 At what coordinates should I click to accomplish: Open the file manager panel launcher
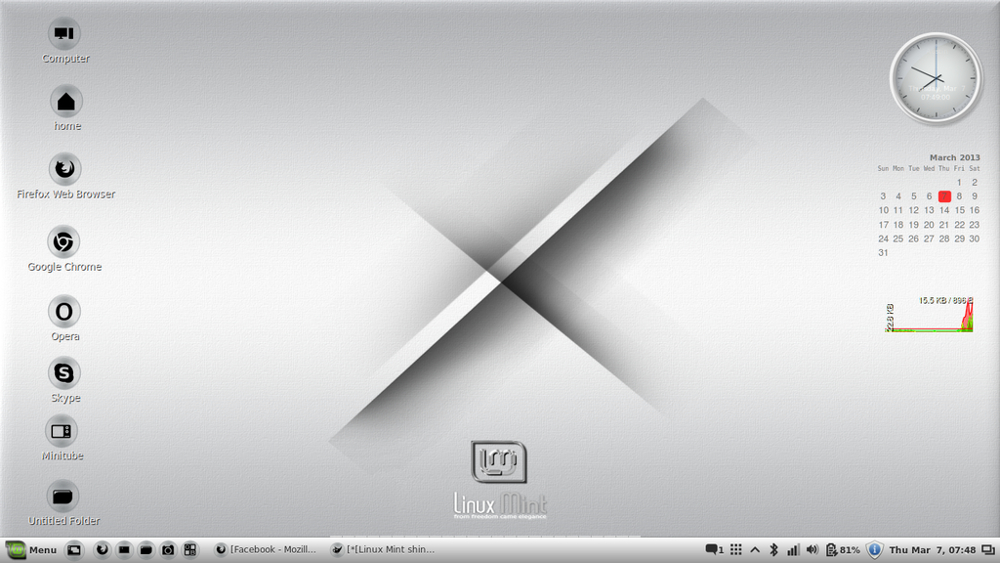(146, 550)
